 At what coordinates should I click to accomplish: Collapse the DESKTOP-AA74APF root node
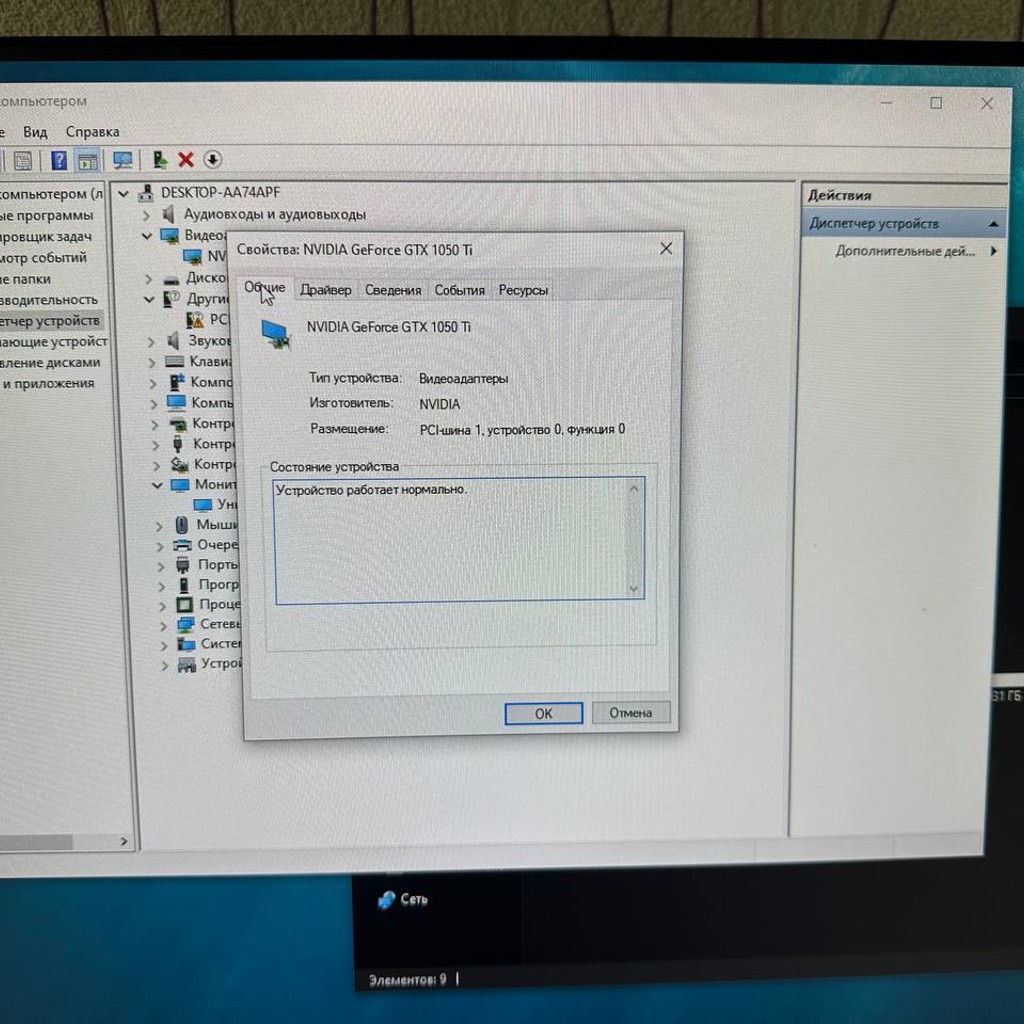(x=123, y=193)
